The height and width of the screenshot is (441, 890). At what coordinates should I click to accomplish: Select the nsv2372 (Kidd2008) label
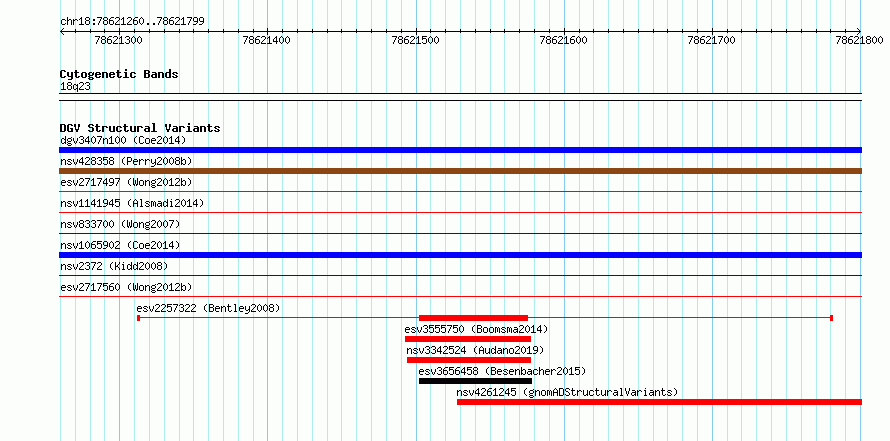[114, 266]
